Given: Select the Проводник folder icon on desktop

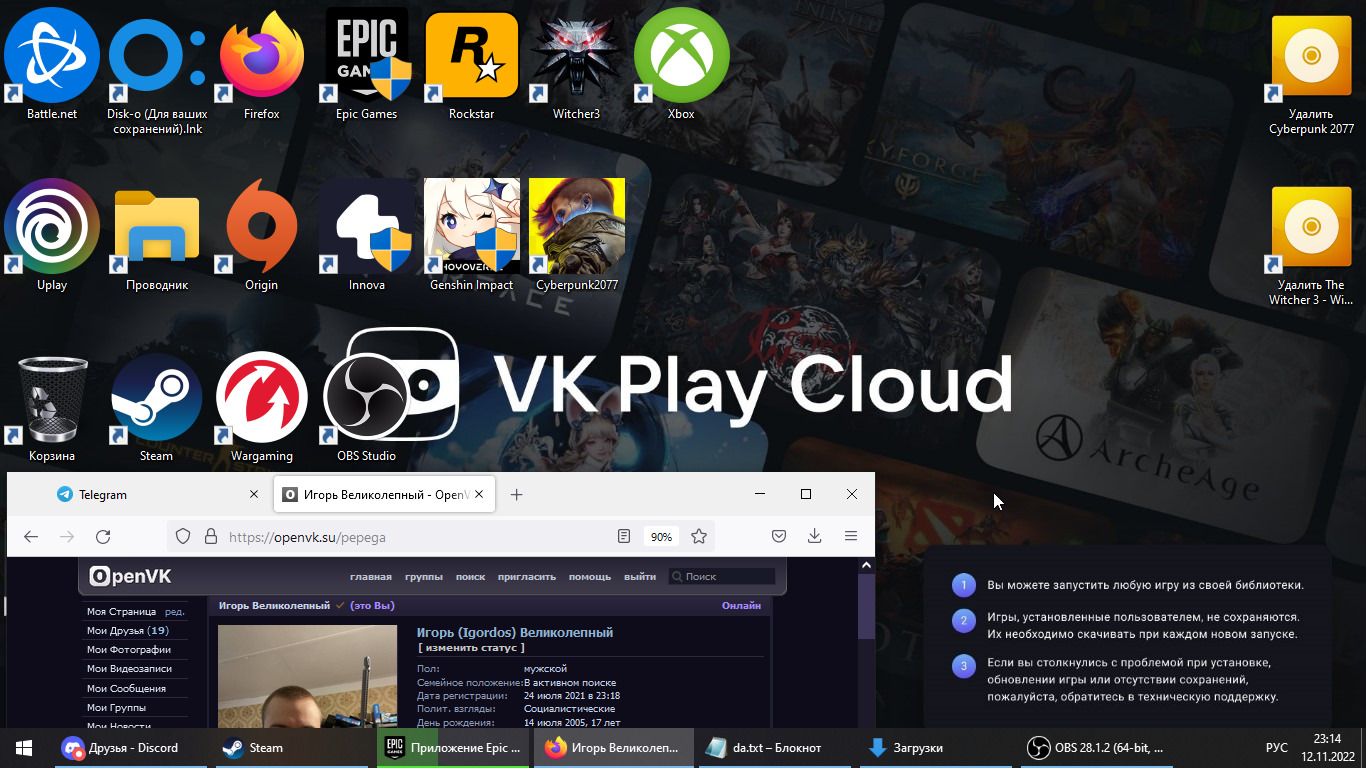Looking at the screenshot, I should click(x=157, y=235).
